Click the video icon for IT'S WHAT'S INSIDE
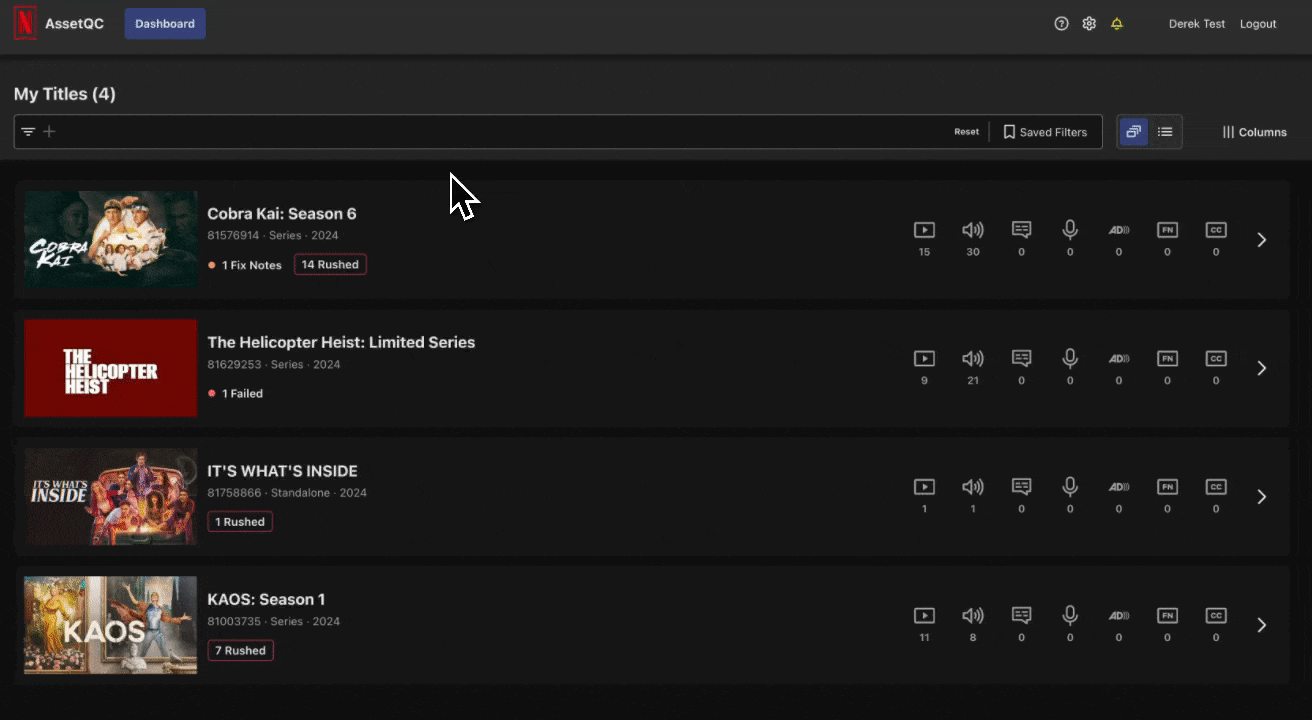 pos(924,487)
